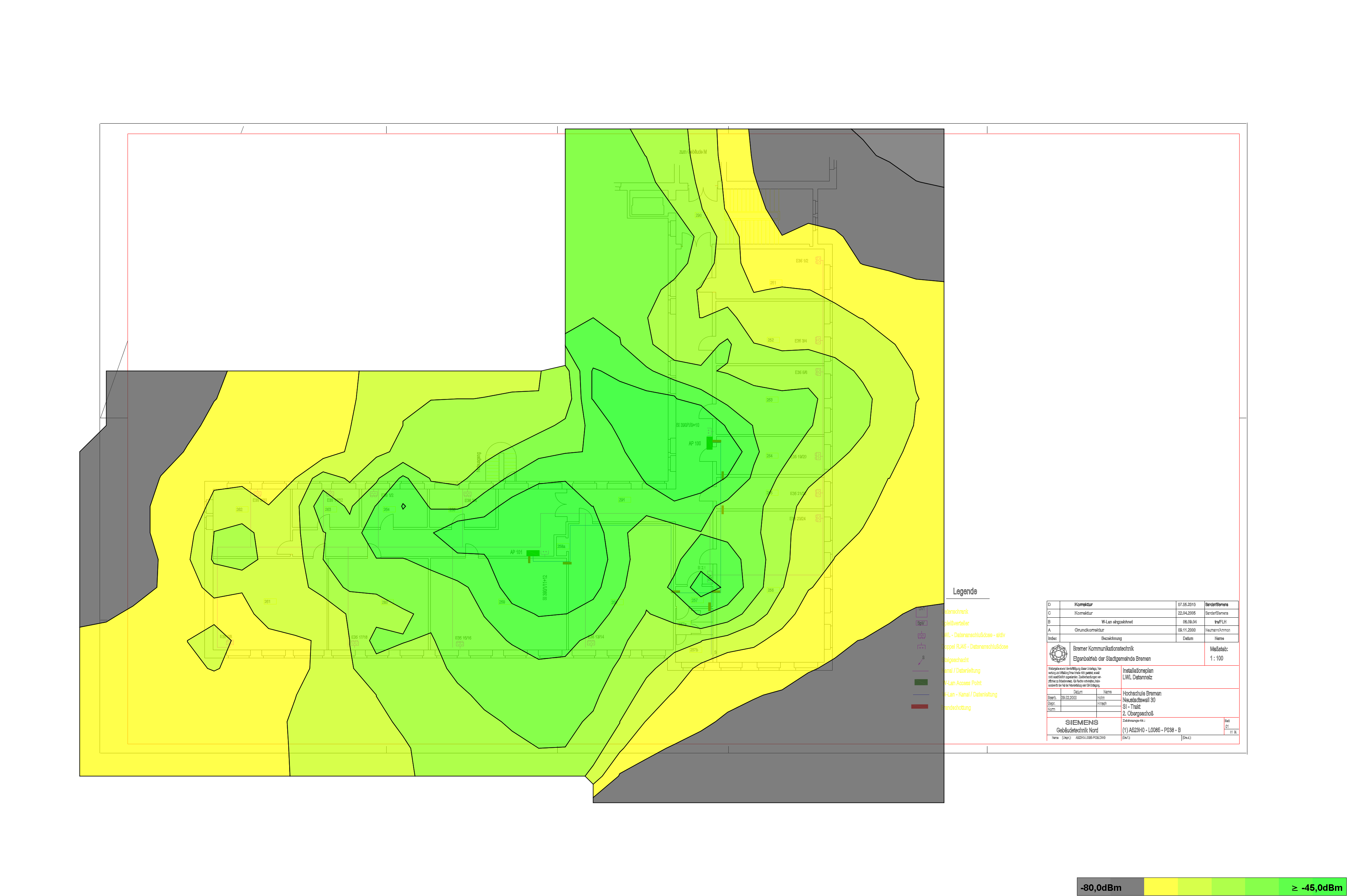This screenshot has width=1347, height=896.
Task: Click the AP 100 access point marker
Action: pyautogui.click(x=710, y=443)
